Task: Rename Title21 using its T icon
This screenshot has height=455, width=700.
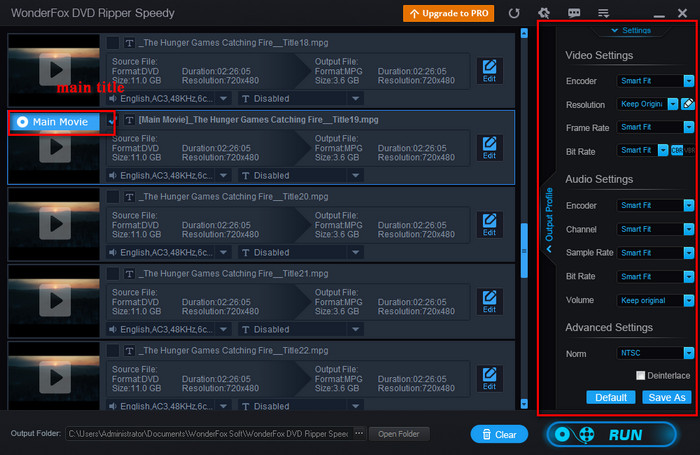Action: click(x=129, y=274)
